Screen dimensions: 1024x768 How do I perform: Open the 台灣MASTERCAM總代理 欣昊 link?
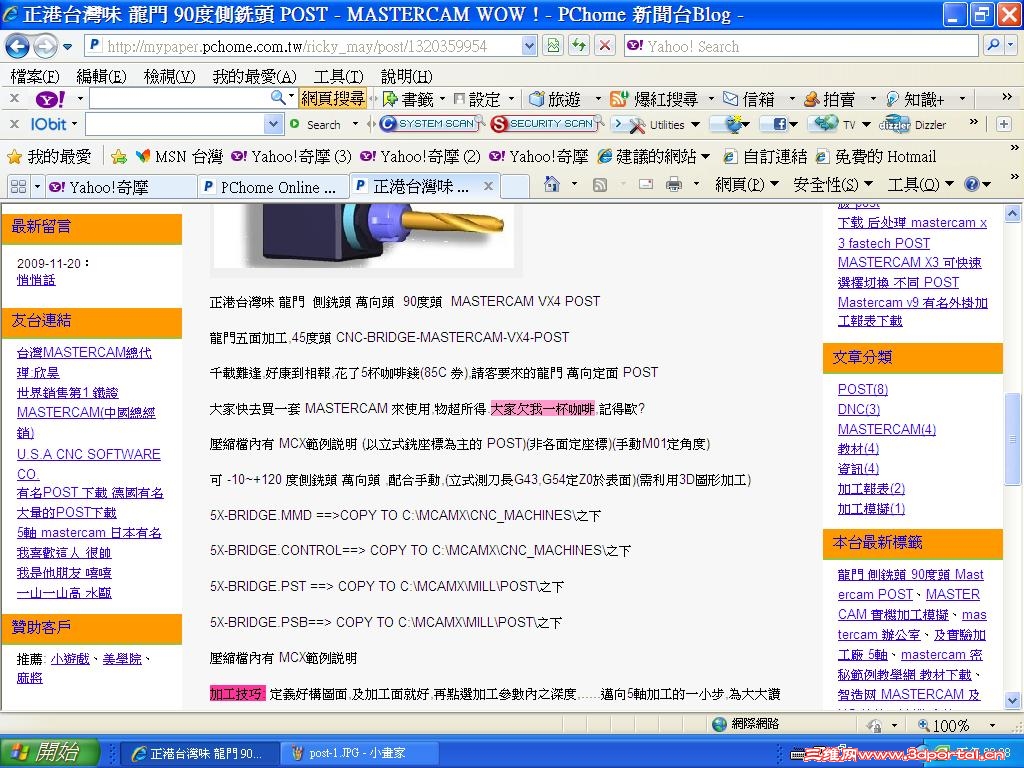coord(84,362)
